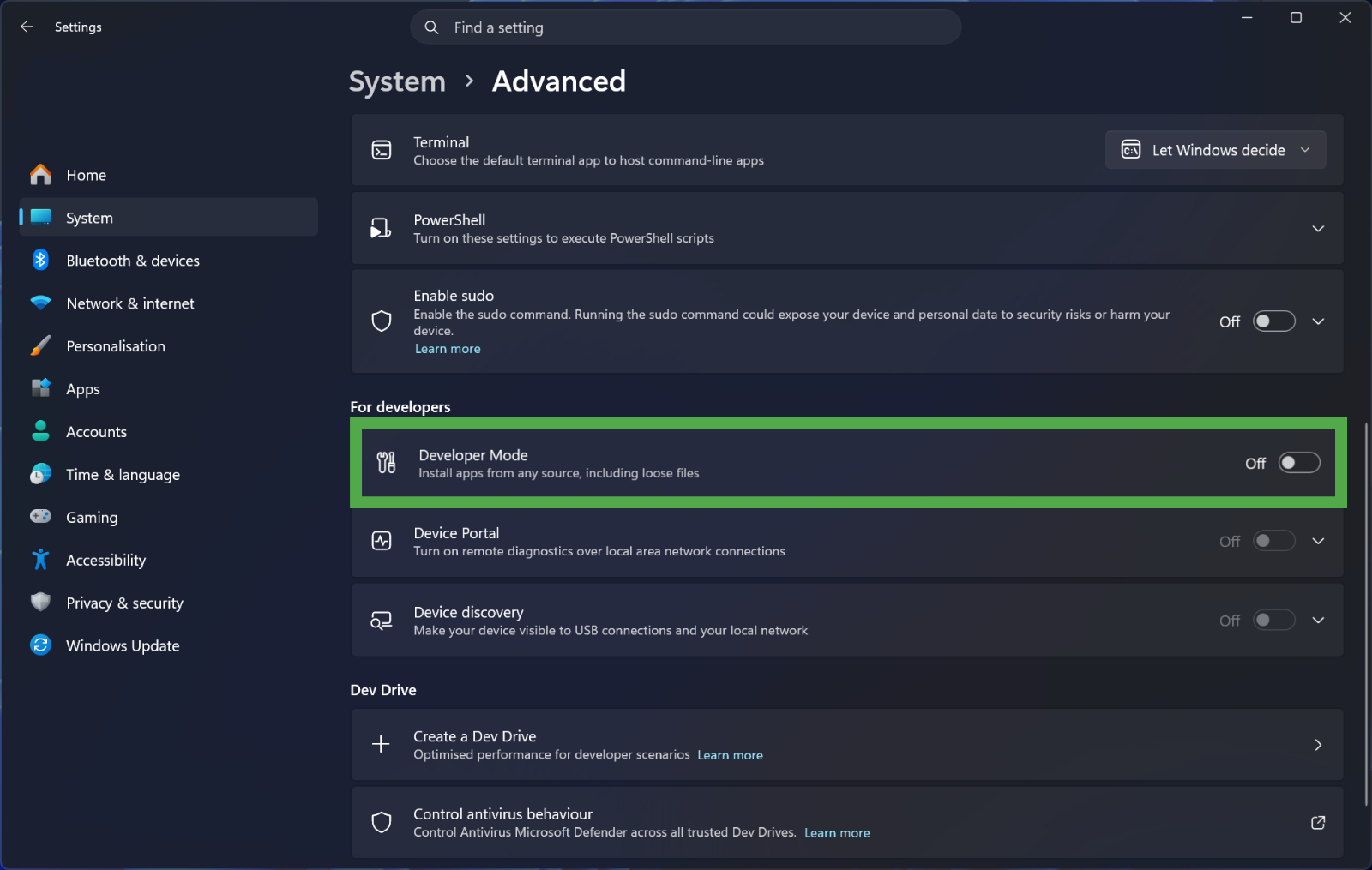Viewport: 1372px width, 870px height.
Task: Click the Gaming controller icon
Action: 40,517
